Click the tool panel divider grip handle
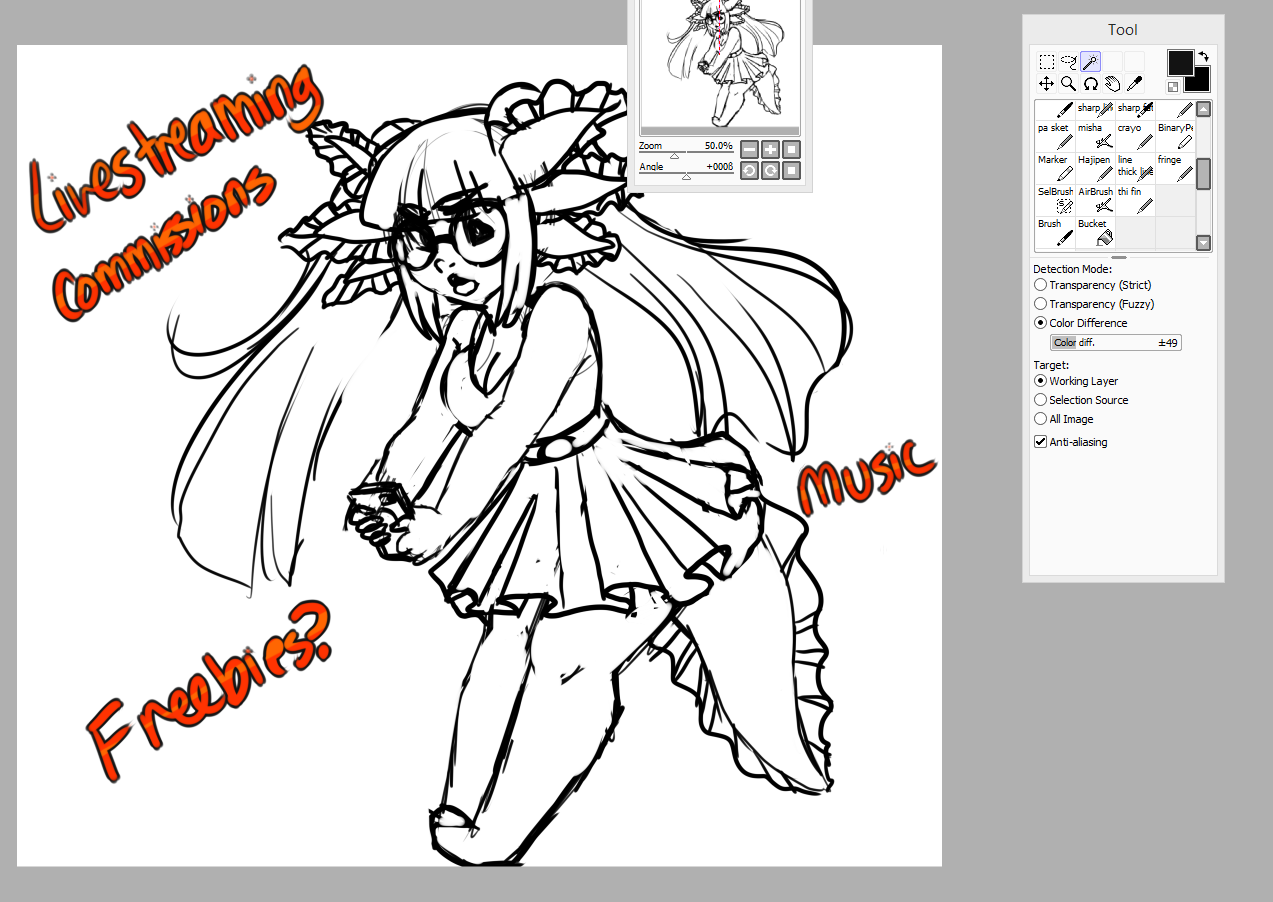1273x902 pixels. pos(1119,257)
